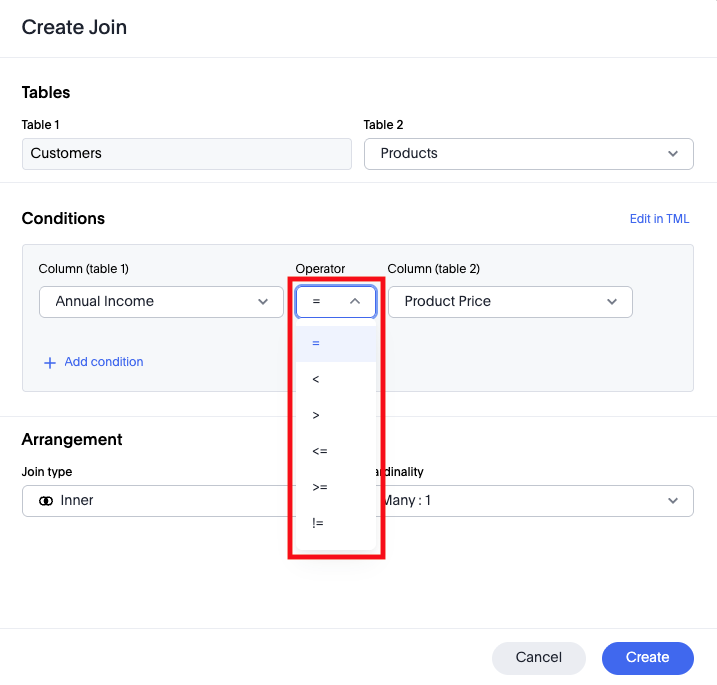
Task: Click the Add condition text
Action: (104, 362)
